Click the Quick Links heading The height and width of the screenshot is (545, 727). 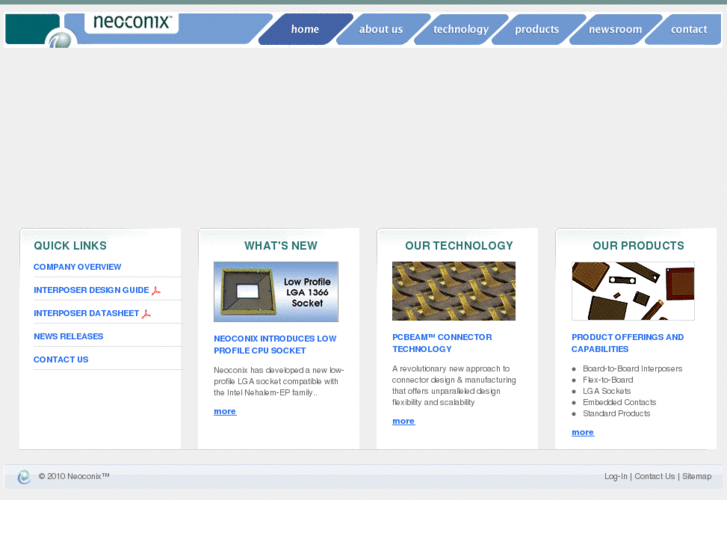pyautogui.click(x=70, y=246)
